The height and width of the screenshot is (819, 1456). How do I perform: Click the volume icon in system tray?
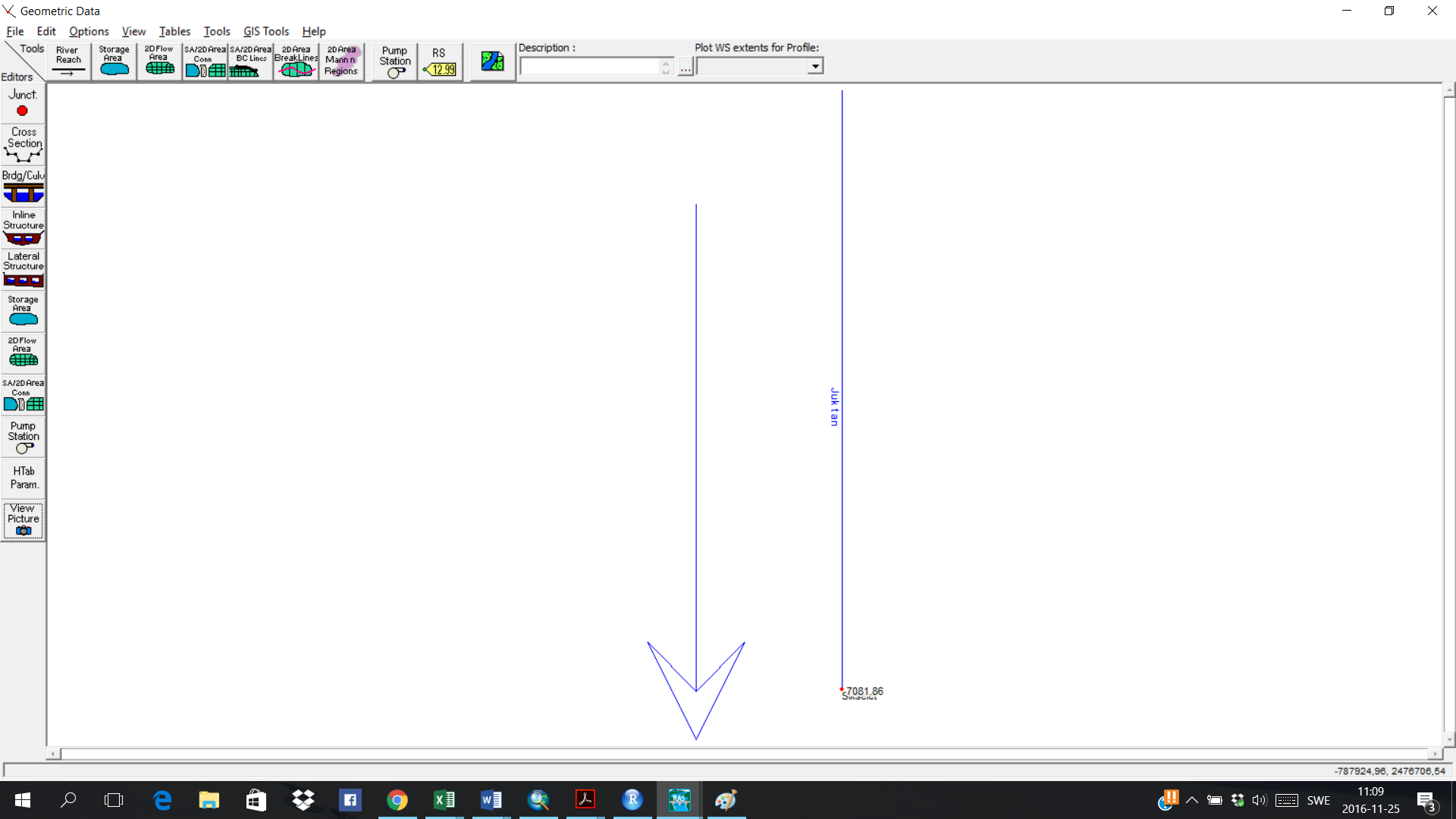pos(1260,801)
